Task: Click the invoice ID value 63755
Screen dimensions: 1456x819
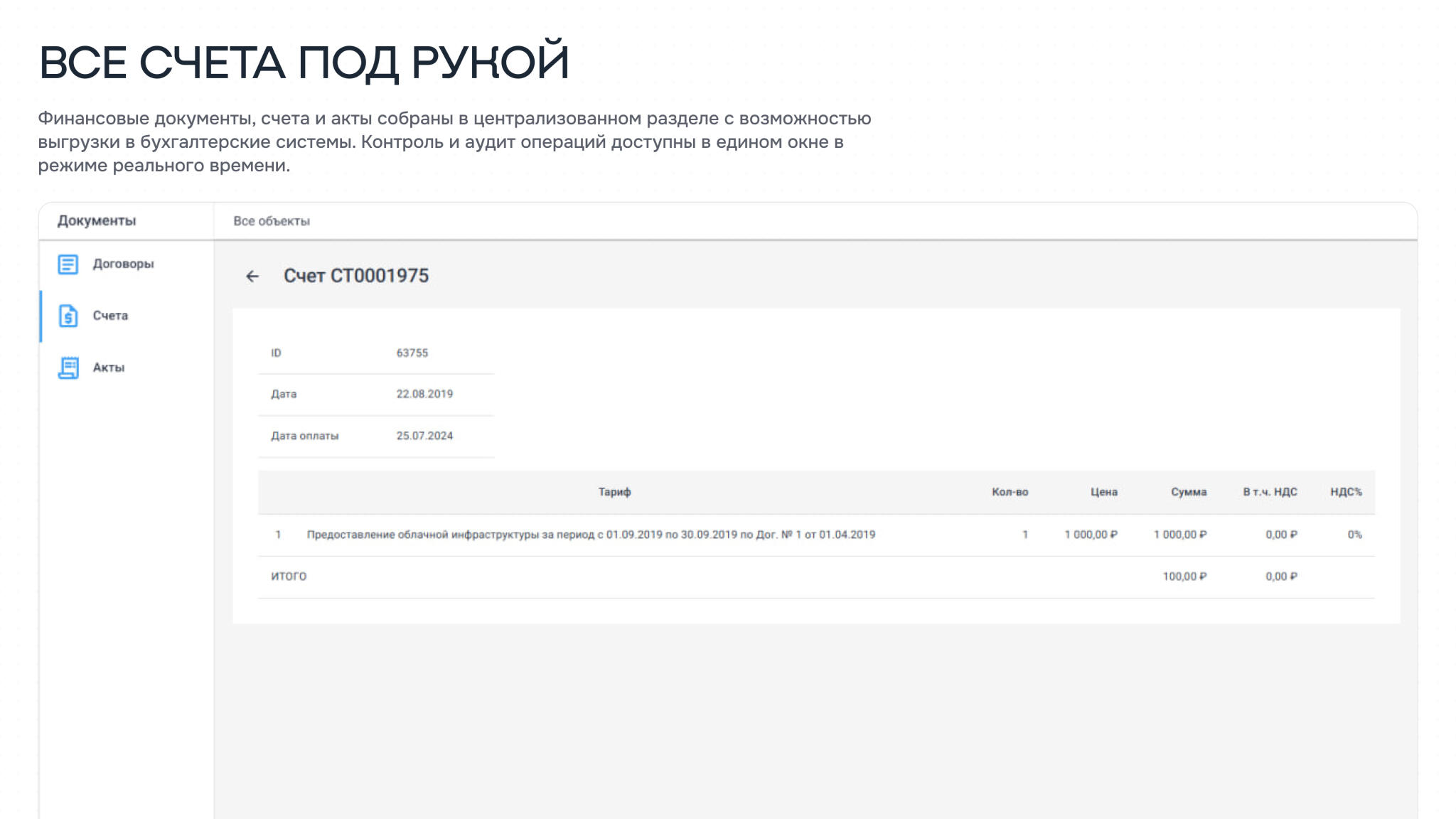Action: [412, 353]
